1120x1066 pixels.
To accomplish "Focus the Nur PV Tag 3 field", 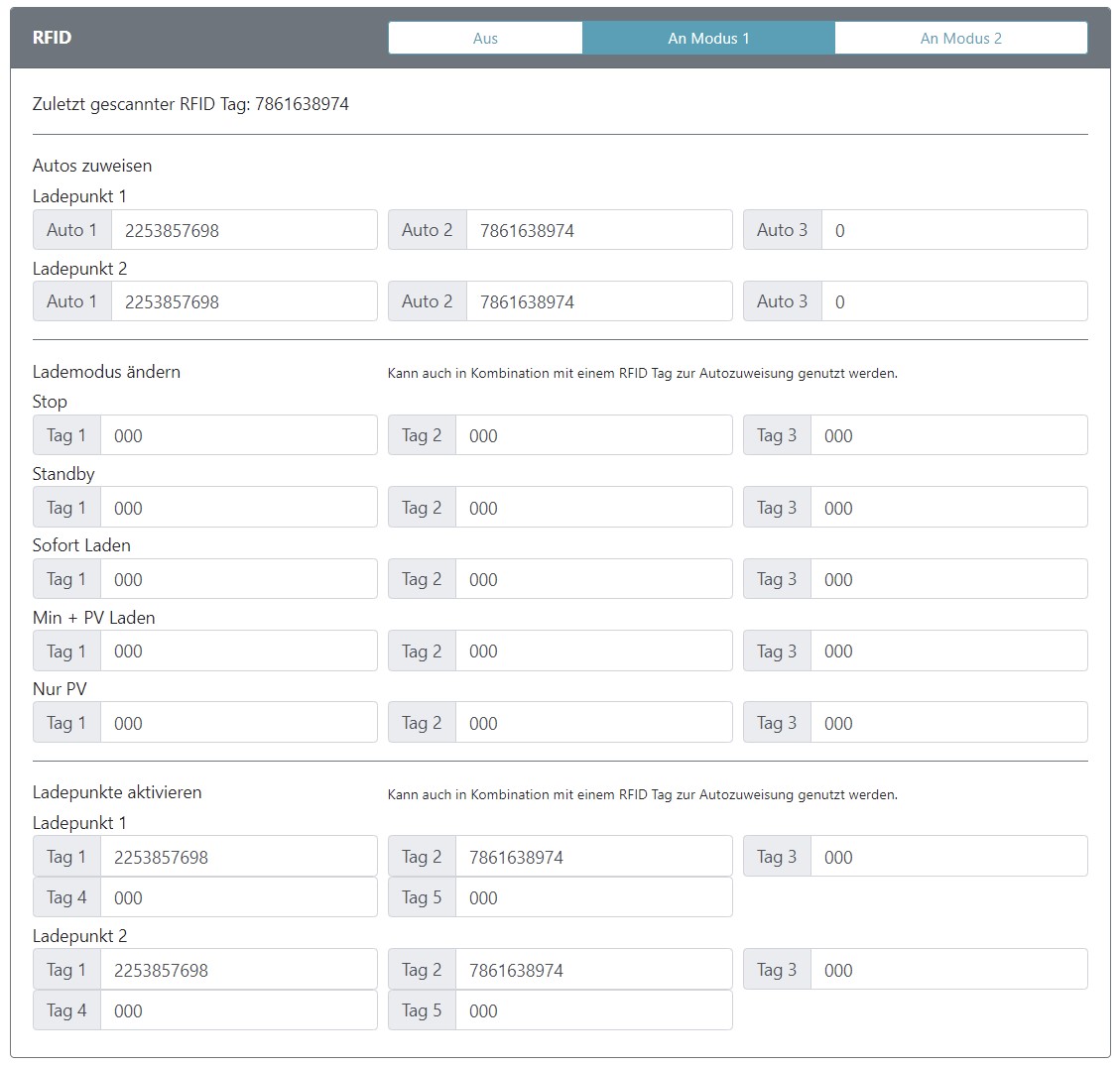I will coord(947,723).
